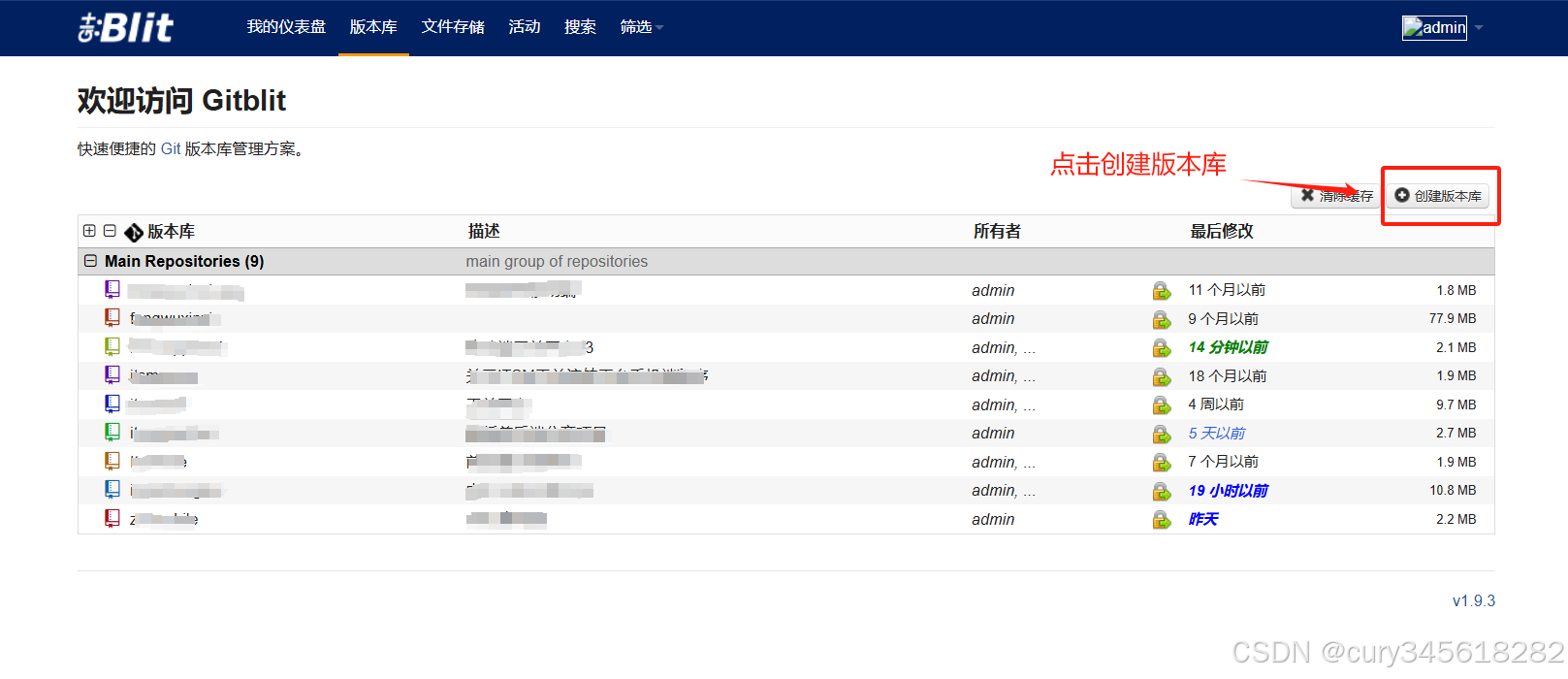Click the 创建版本库 create repository button
This screenshot has width=1568, height=679.
[1438, 196]
